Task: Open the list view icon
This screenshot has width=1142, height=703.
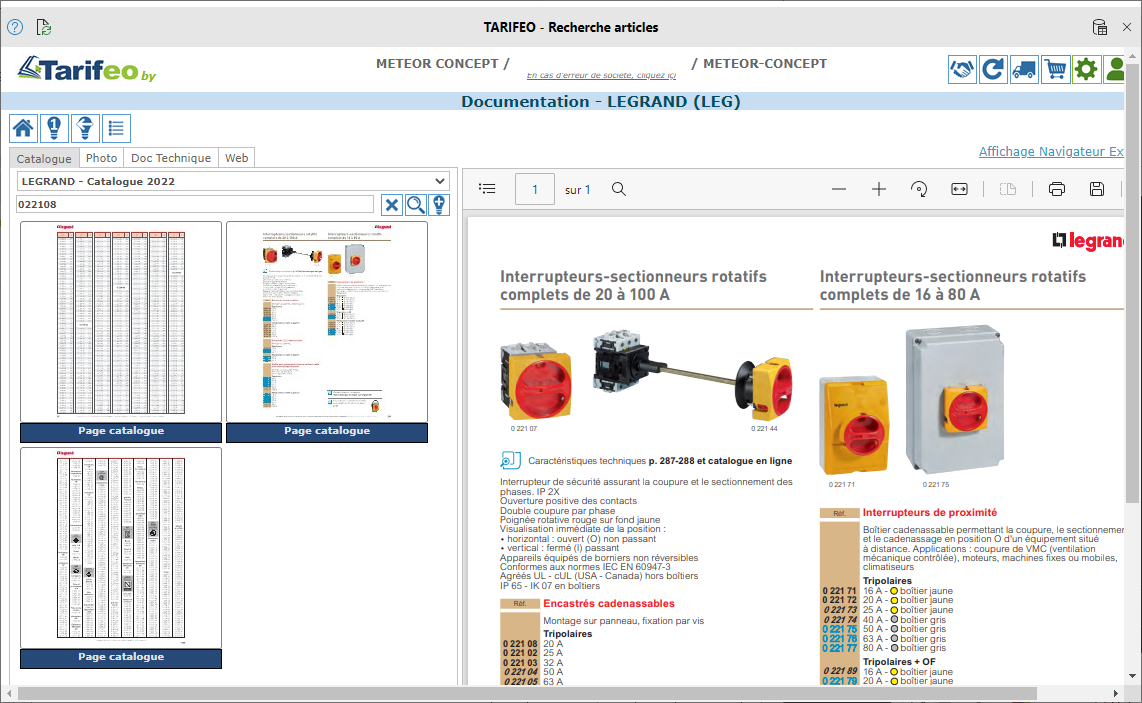Action: pyautogui.click(x=116, y=129)
